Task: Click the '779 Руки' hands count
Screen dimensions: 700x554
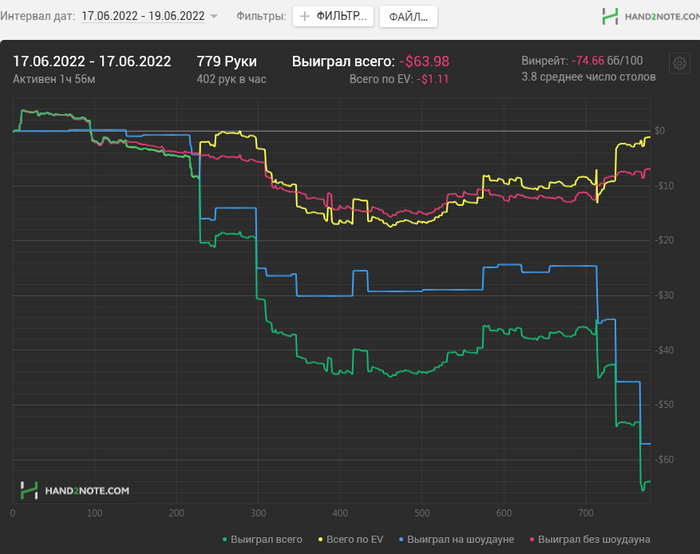Action: (x=227, y=61)
